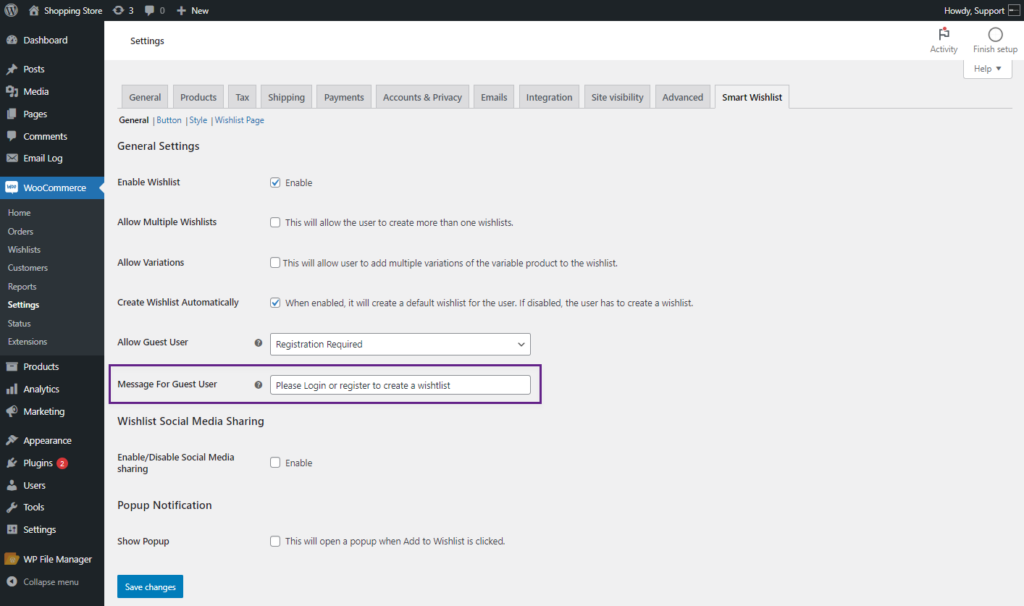
Task: Switch to Site visibility tab
Action: [x=617, y=97]
